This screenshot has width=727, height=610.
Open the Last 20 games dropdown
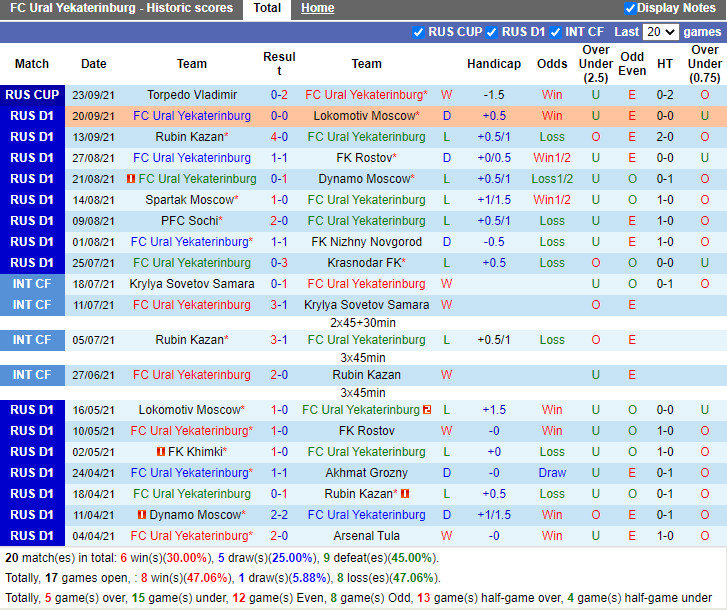coord(661,32)
